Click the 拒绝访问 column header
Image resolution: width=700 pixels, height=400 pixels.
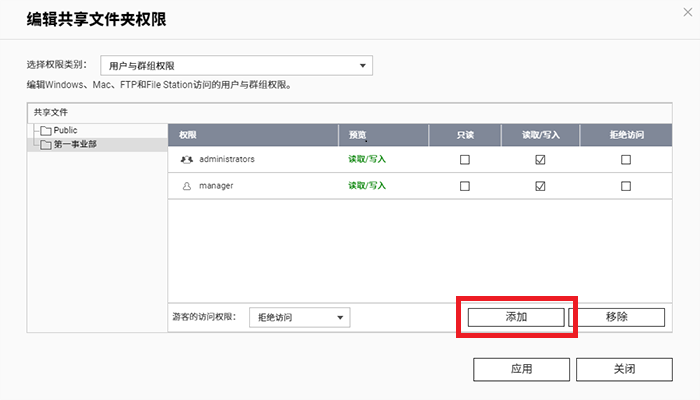(626, 135)
